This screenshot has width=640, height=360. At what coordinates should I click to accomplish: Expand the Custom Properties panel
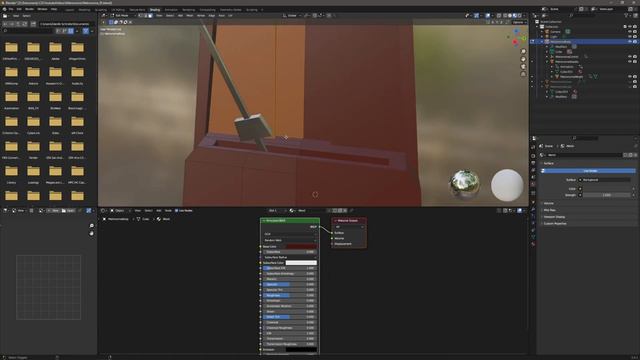[555, 224]
